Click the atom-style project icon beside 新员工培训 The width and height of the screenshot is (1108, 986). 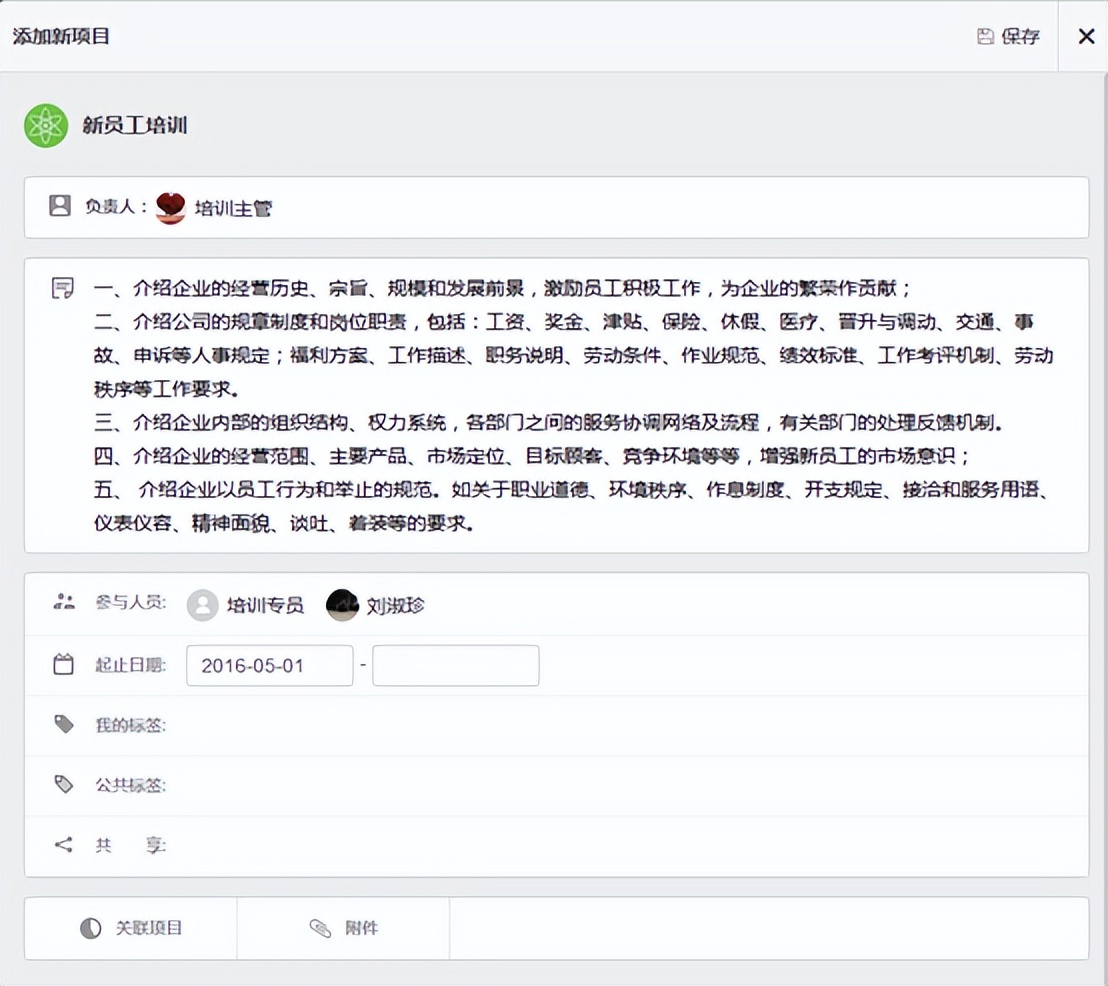[x=46, y=126]
